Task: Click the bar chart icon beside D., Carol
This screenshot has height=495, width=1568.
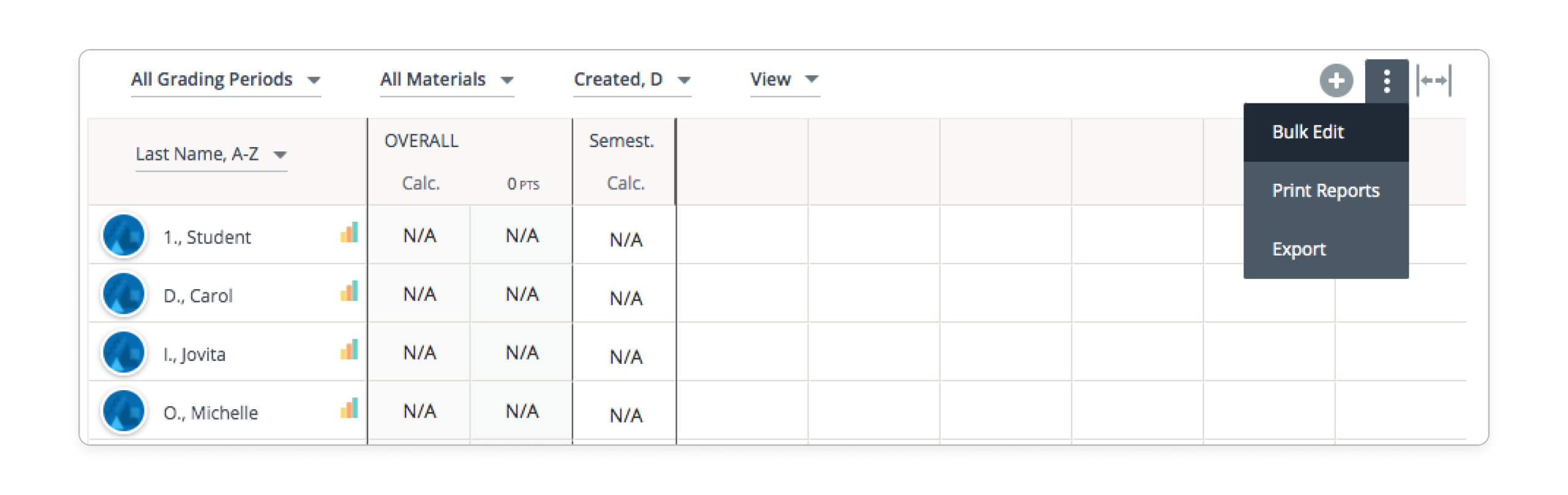Action: [x=348, y=293]
